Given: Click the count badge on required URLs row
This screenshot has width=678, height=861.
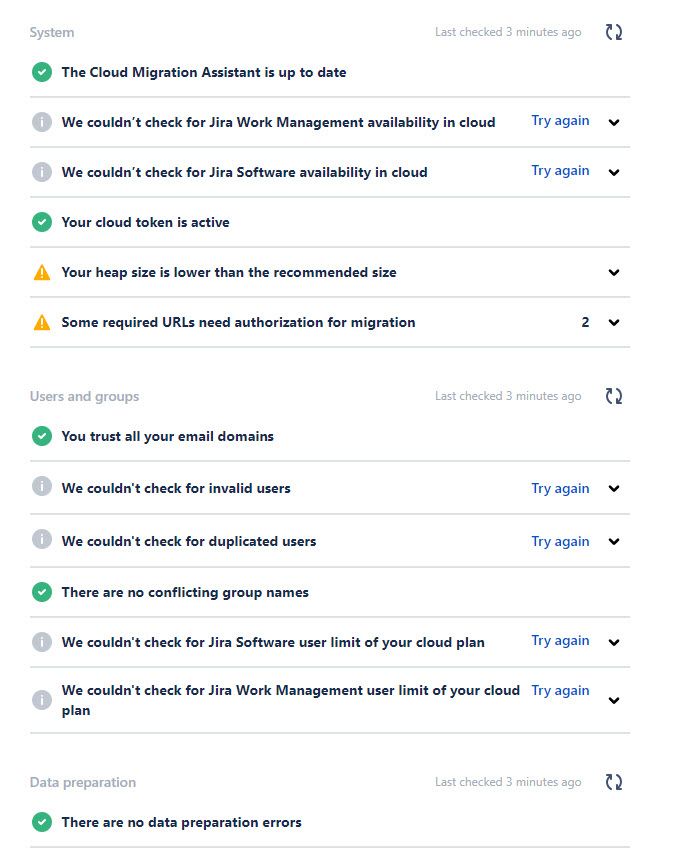Looking at the screenshot, I should coord(585,322).
